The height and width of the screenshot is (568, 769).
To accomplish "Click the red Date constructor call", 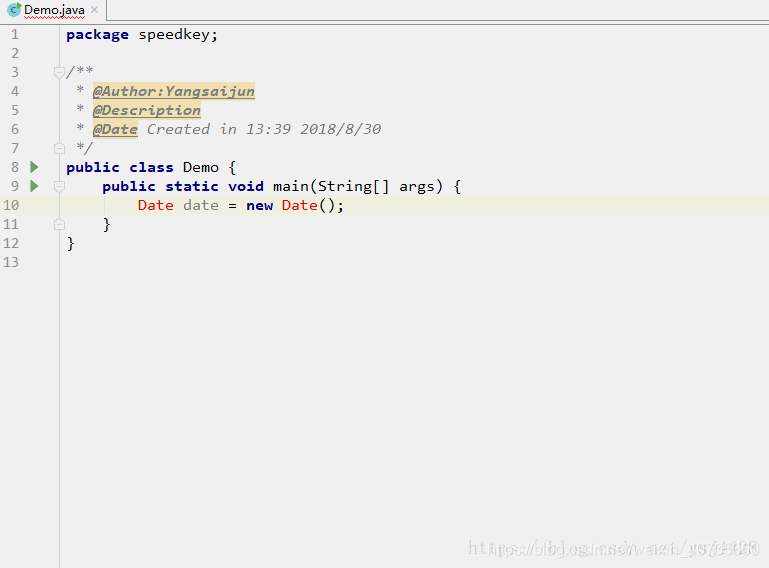I will (x=299, y=206).
